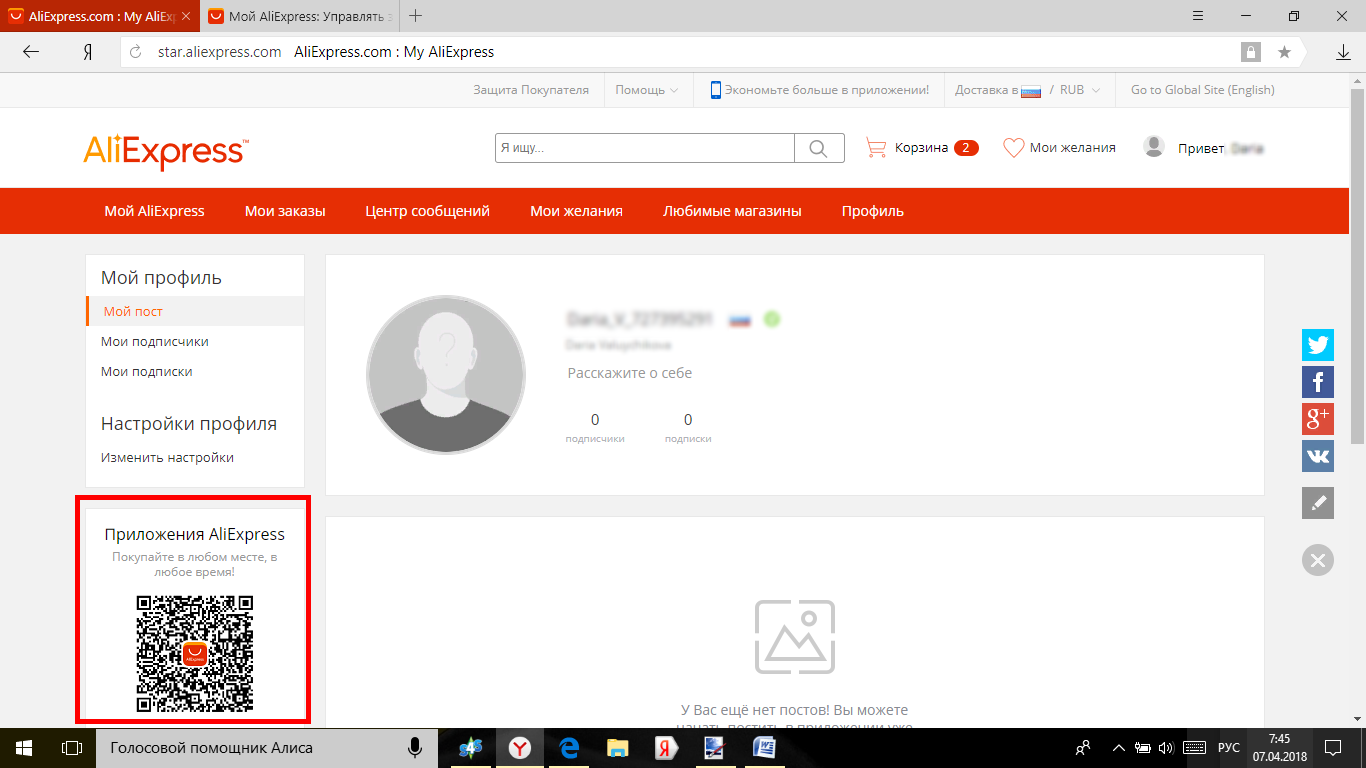
Task: Expand the Помощь dropdown
Action: [x=646, y=90]
